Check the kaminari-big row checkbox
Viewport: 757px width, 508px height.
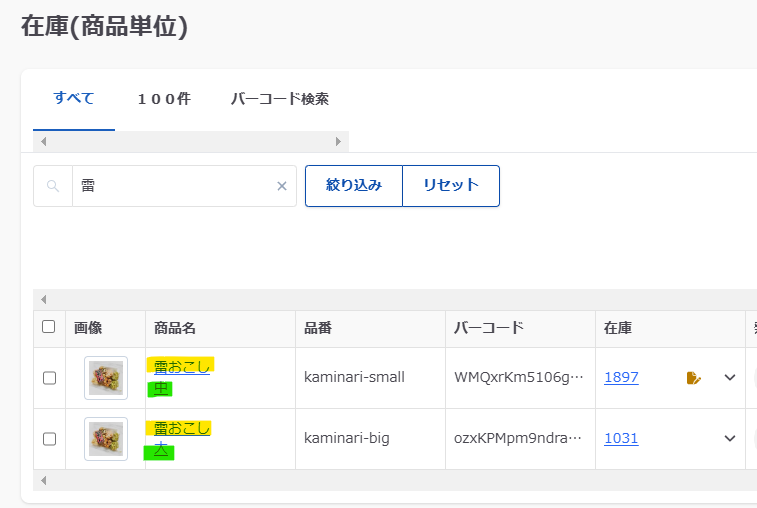[x=49, y=439]
